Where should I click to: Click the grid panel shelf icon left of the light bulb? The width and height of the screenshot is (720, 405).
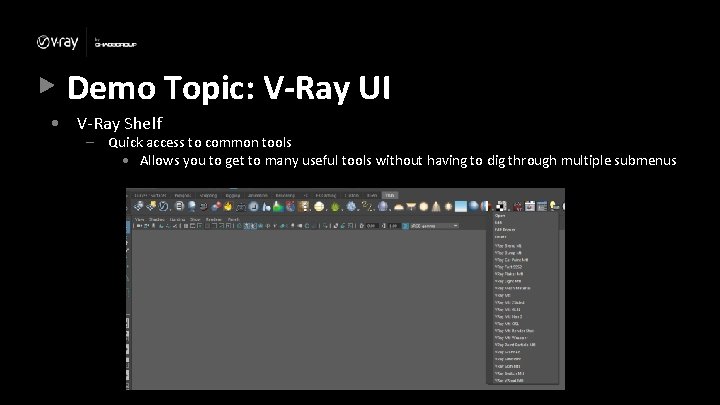tap(542, 207)
